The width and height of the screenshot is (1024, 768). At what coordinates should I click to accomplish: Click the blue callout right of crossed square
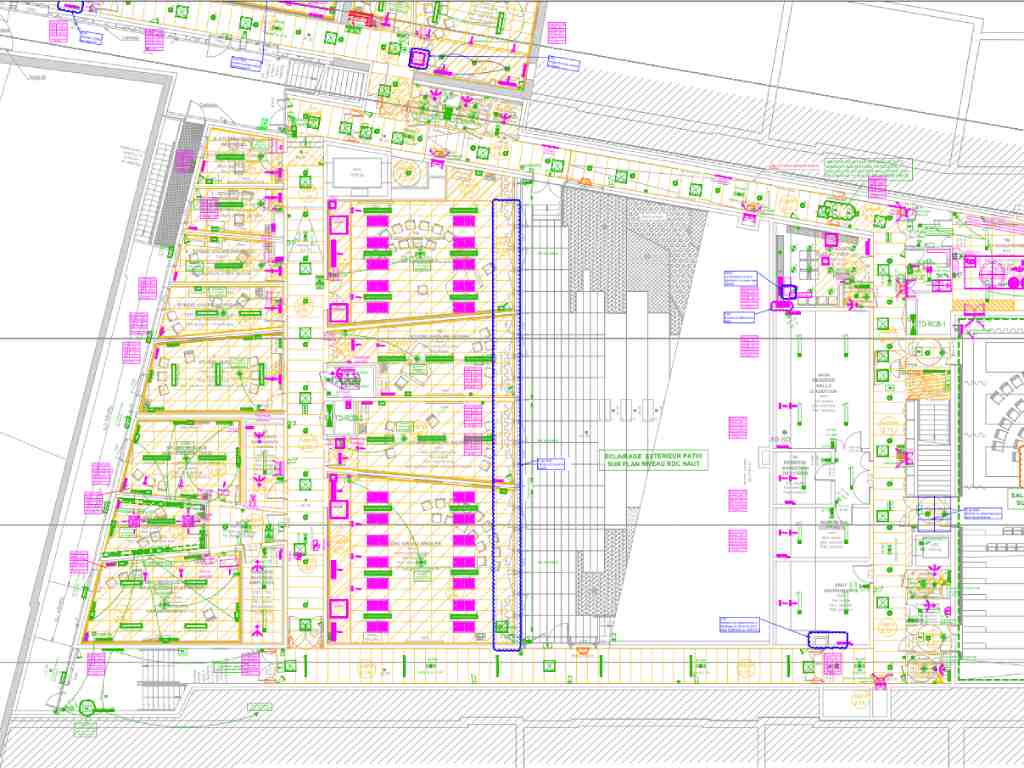pyautogui.click(x=982, y=513)
